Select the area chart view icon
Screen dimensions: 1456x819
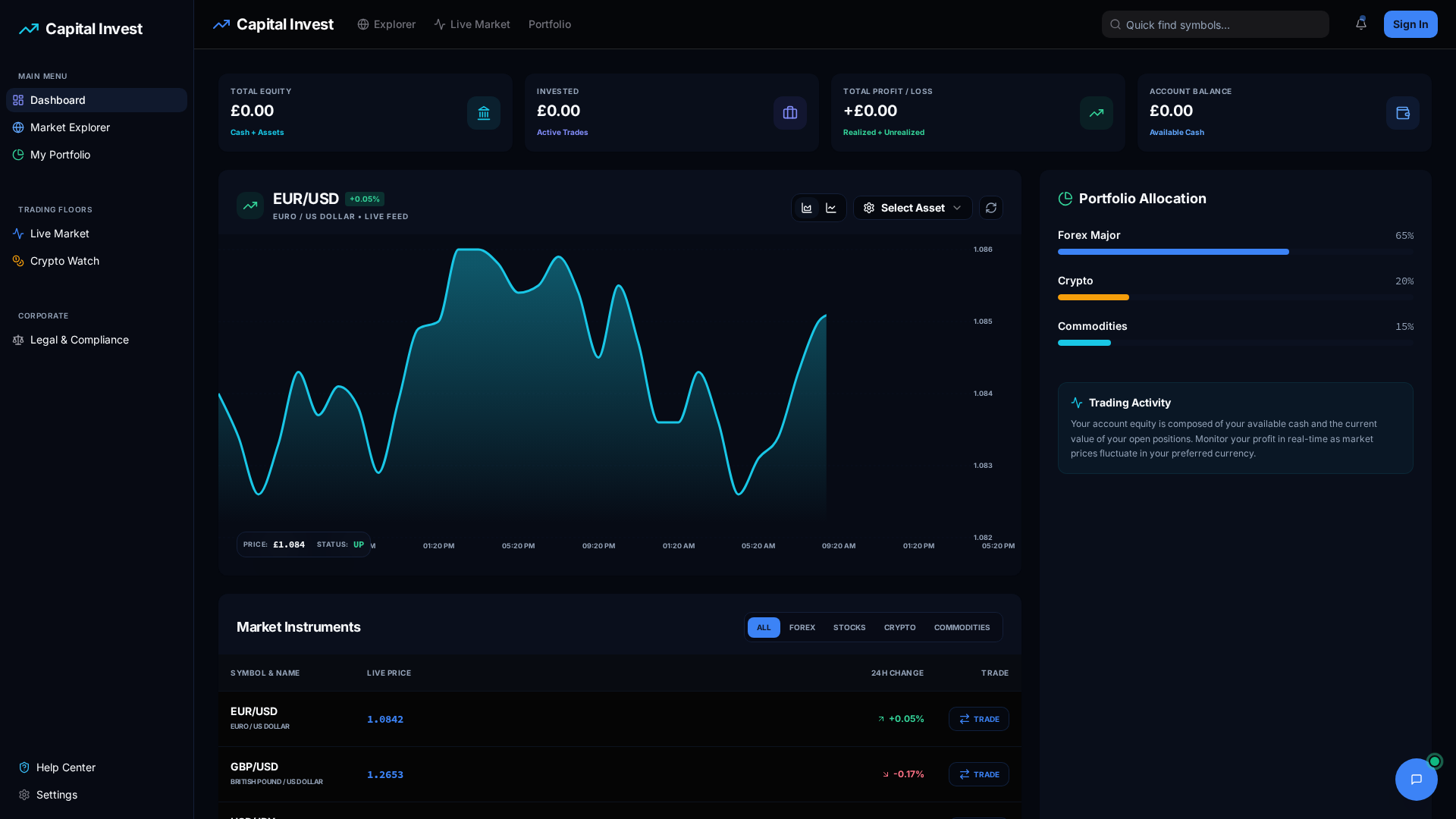pyautogui.click(x=807, y=208)
